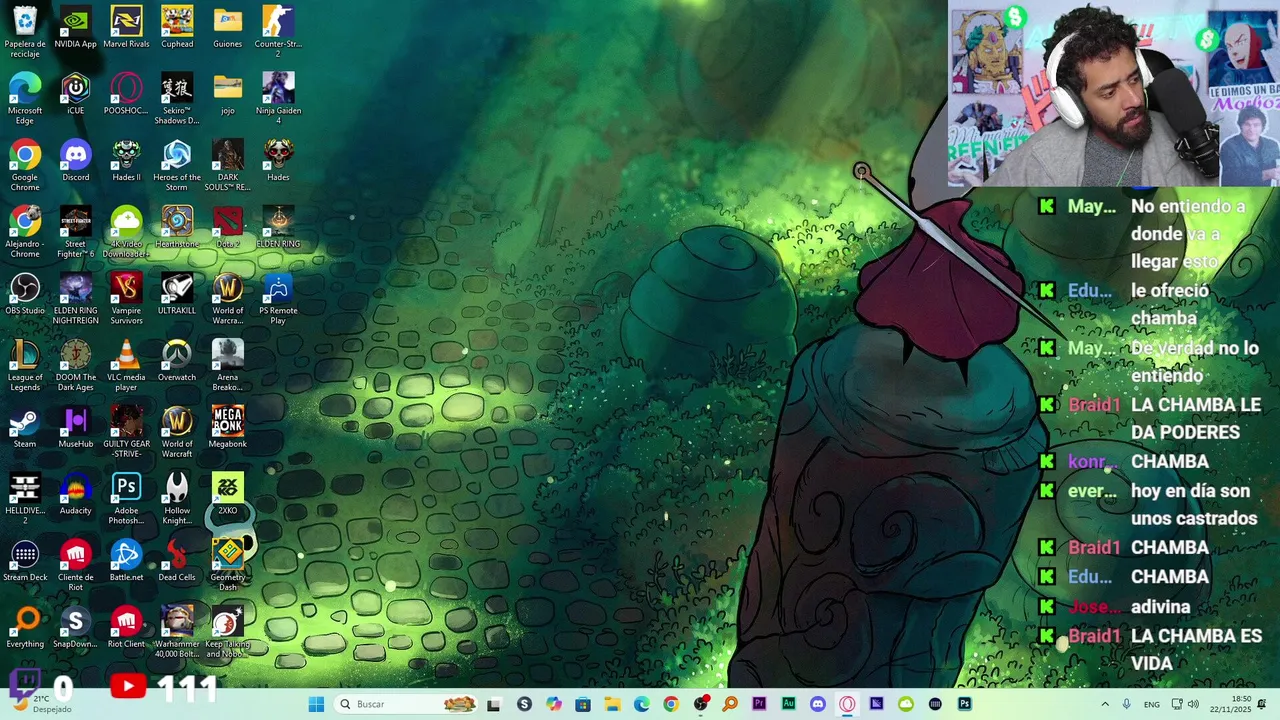Select DOOM The Dark Ages icon

coord(76,366)
